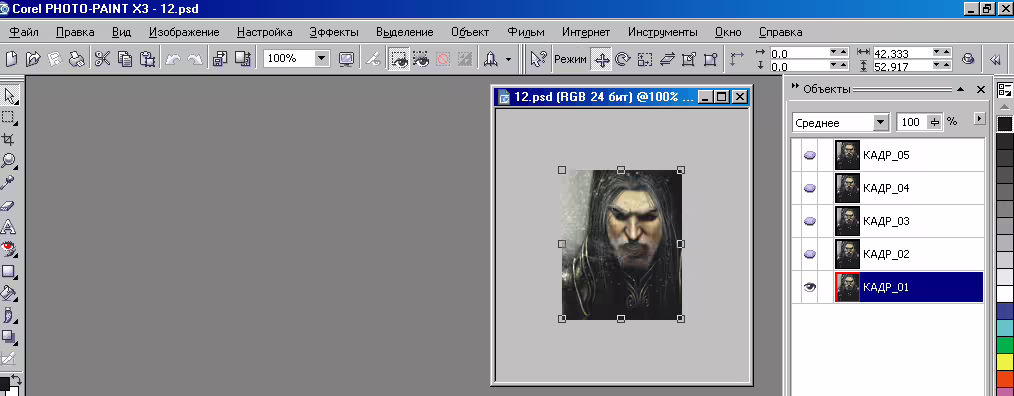Open the Инструменты menu
Viewport: 1014px width, 396px height.
(663, 32)
